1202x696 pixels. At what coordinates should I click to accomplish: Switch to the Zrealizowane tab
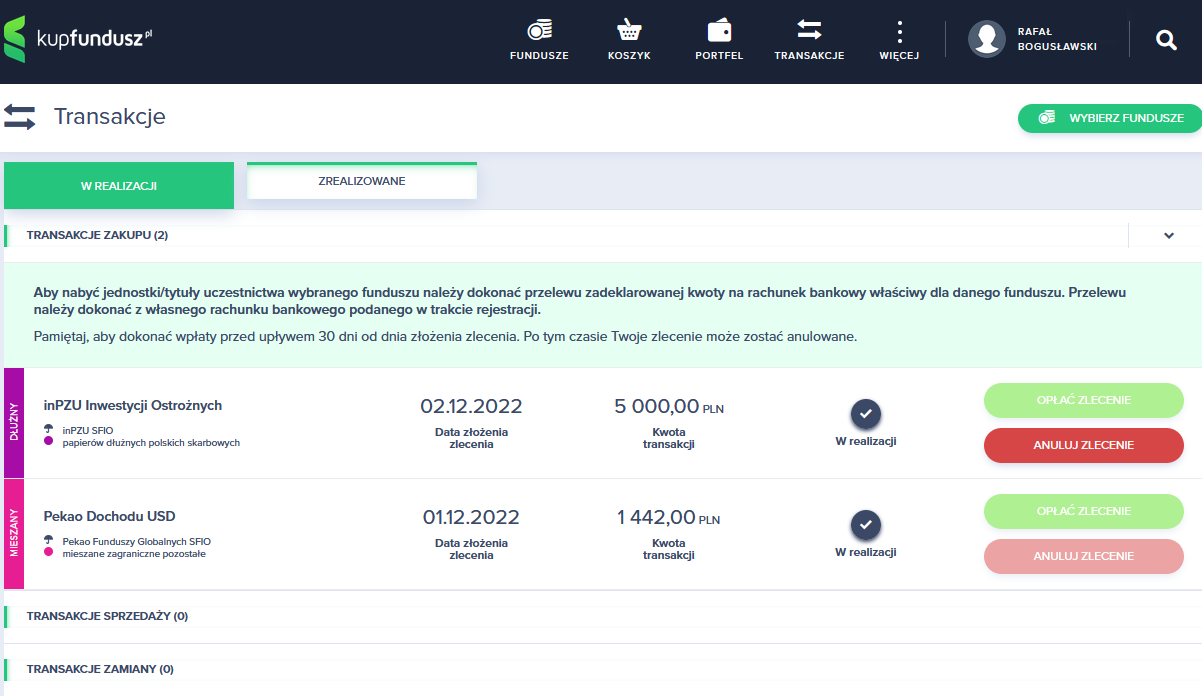pos(362,181)
